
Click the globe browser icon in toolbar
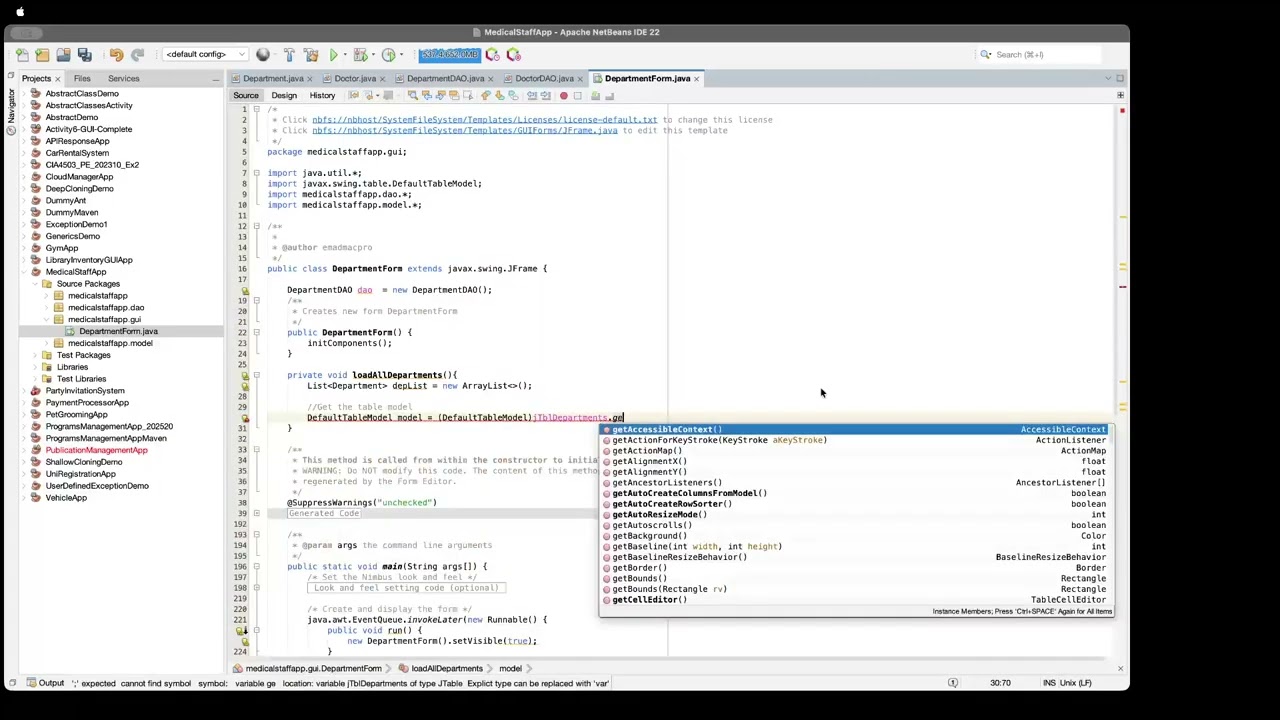[263, 55]
